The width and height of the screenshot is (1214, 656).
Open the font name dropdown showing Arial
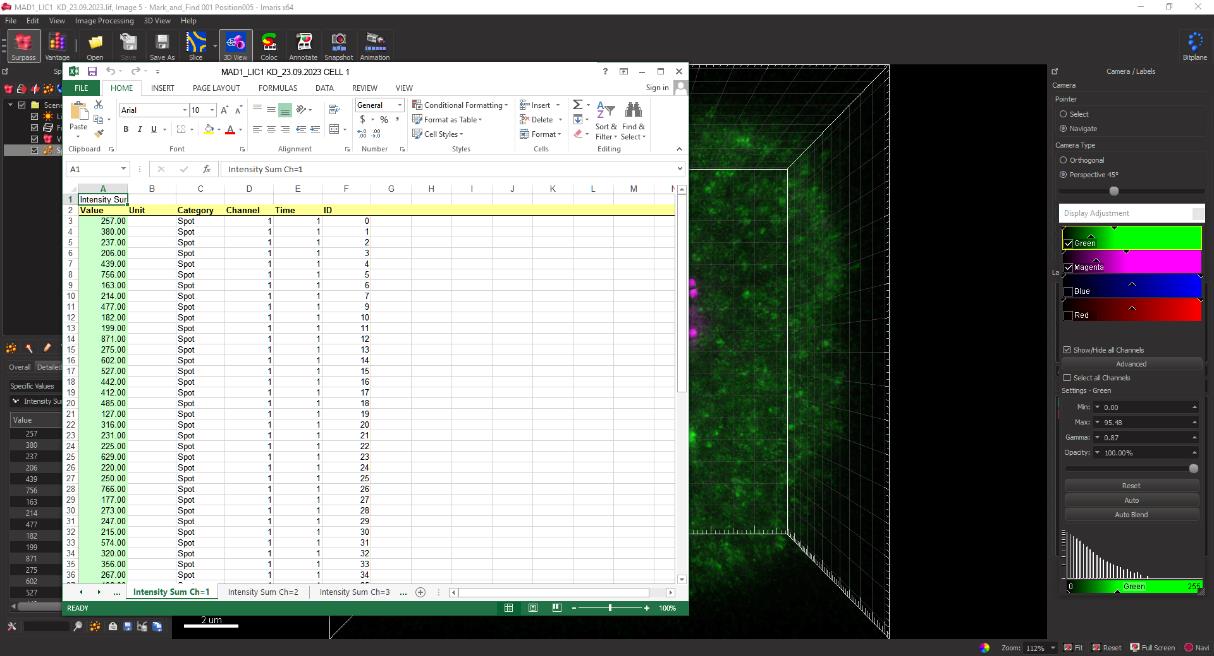tap(184, 110)
